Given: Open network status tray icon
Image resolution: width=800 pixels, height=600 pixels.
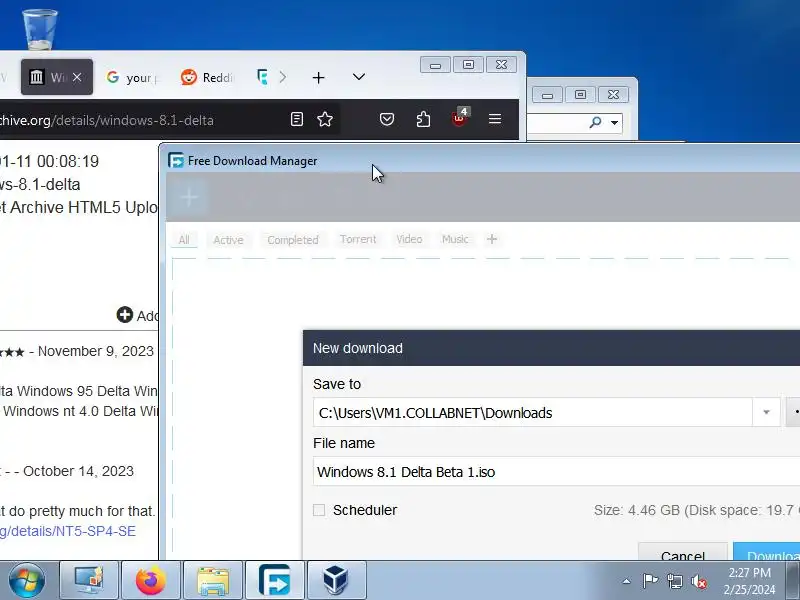Looking at the screenshot, I should pos(674,581).
